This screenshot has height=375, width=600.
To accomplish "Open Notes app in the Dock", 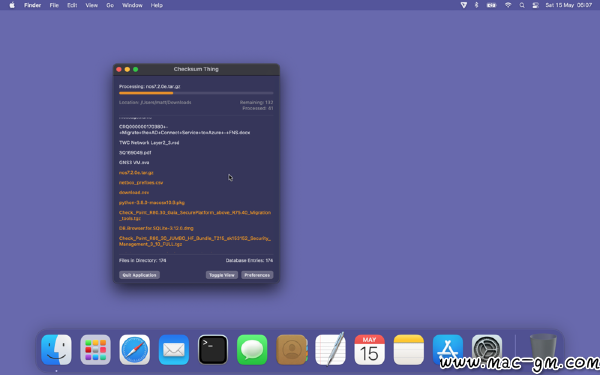I will coord(409,350).
